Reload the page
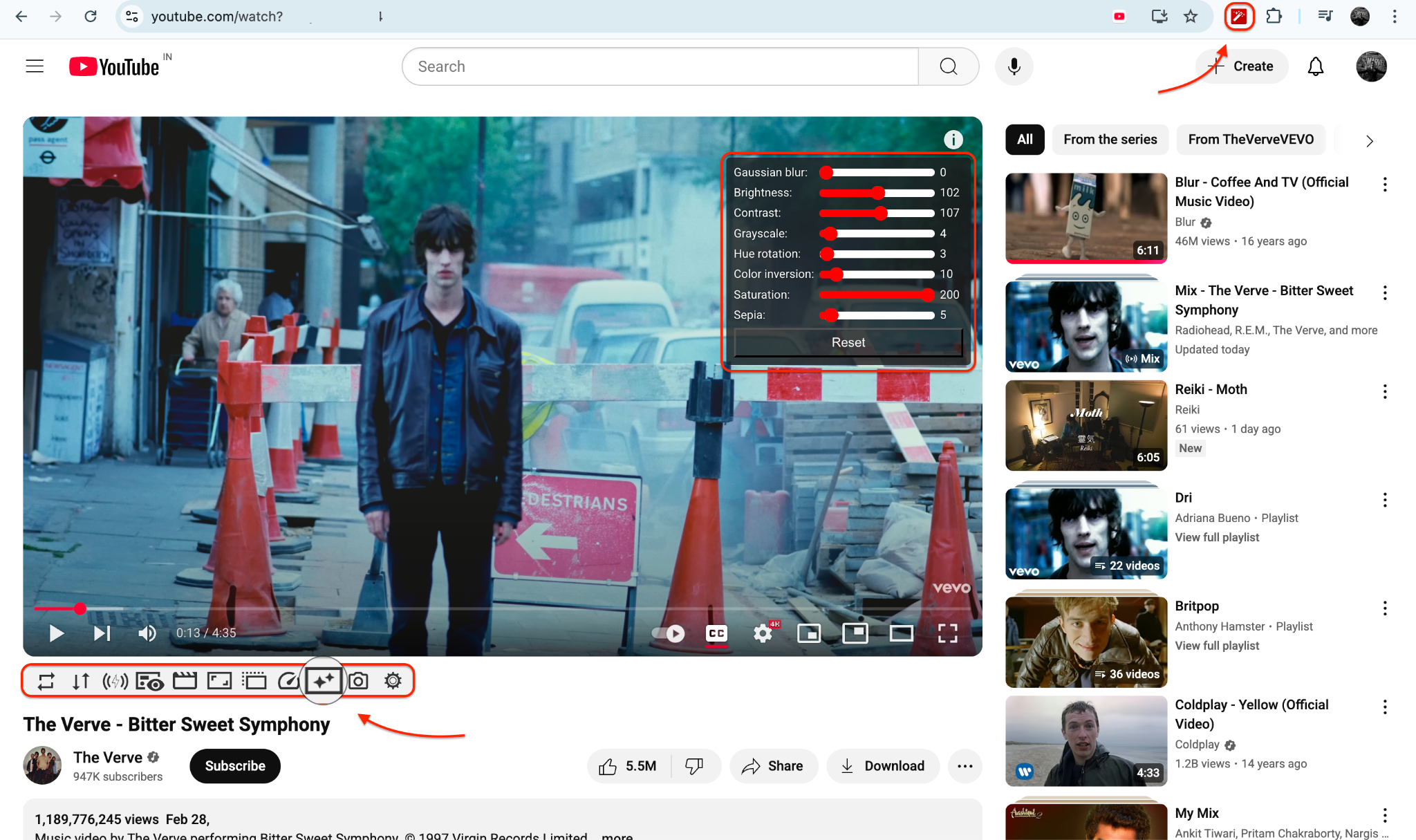 91,17
